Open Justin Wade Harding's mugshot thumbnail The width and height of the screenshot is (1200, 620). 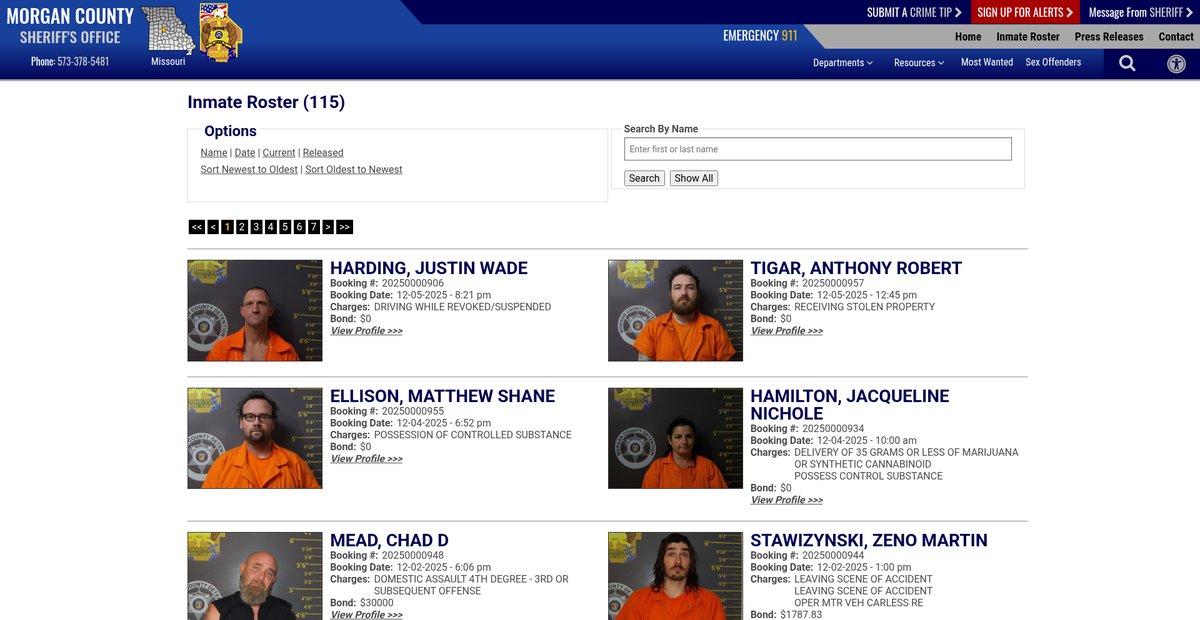pos(255,311)
